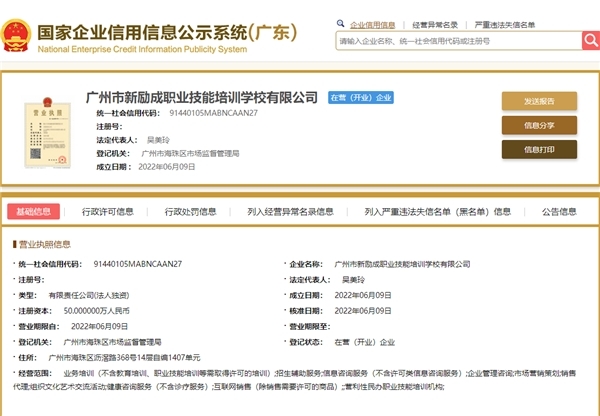Screen dimensions: 600x416
Task: Click the 营业执照信息 section heading
Action: tap(44, 244)
